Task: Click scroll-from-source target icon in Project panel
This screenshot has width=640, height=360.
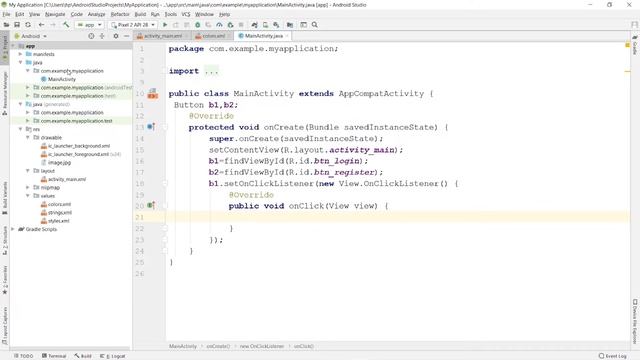Action: click(x=91, y=36)
